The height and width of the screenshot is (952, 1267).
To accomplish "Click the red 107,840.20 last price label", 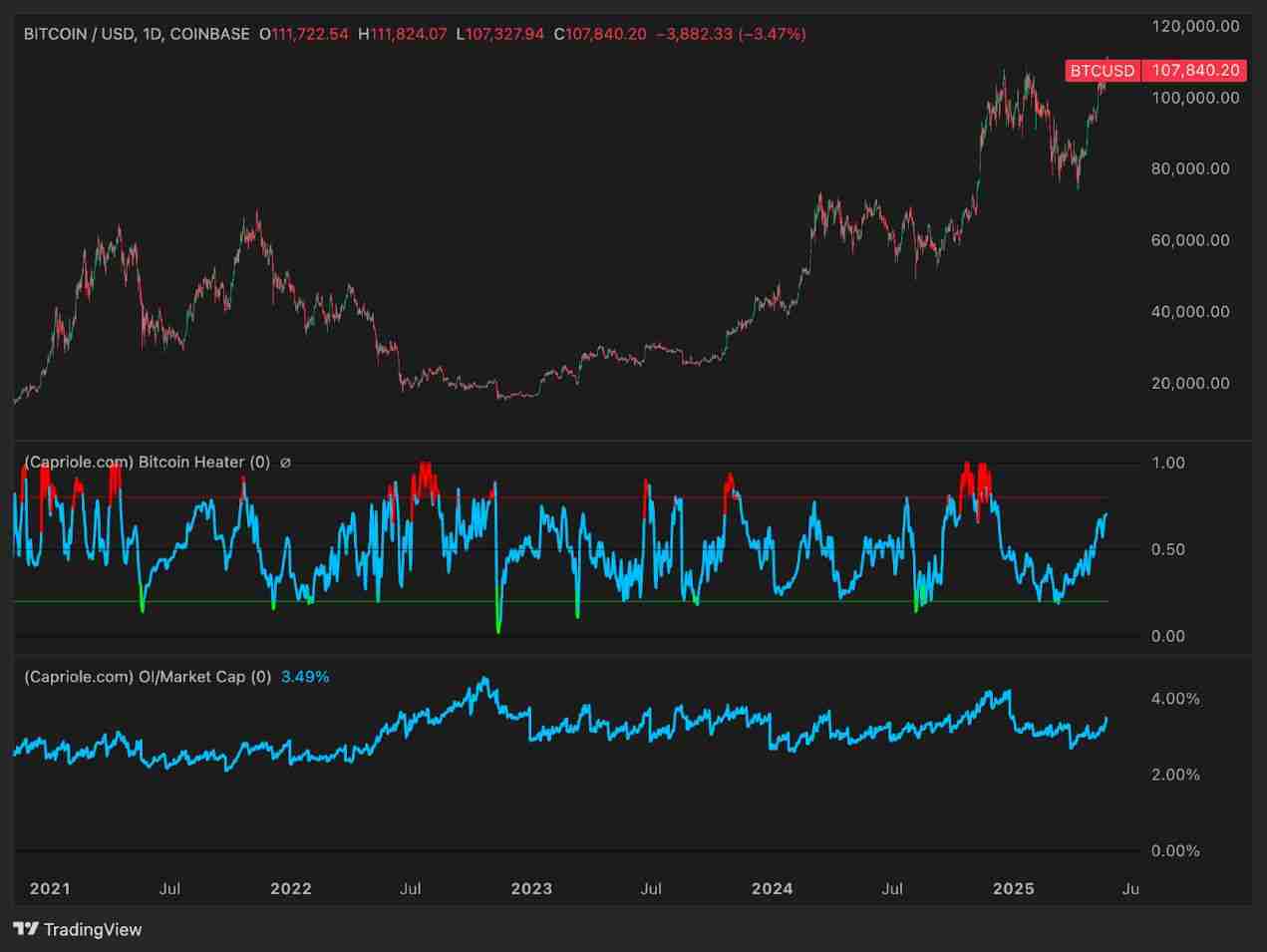I will tap(1195, 71).
